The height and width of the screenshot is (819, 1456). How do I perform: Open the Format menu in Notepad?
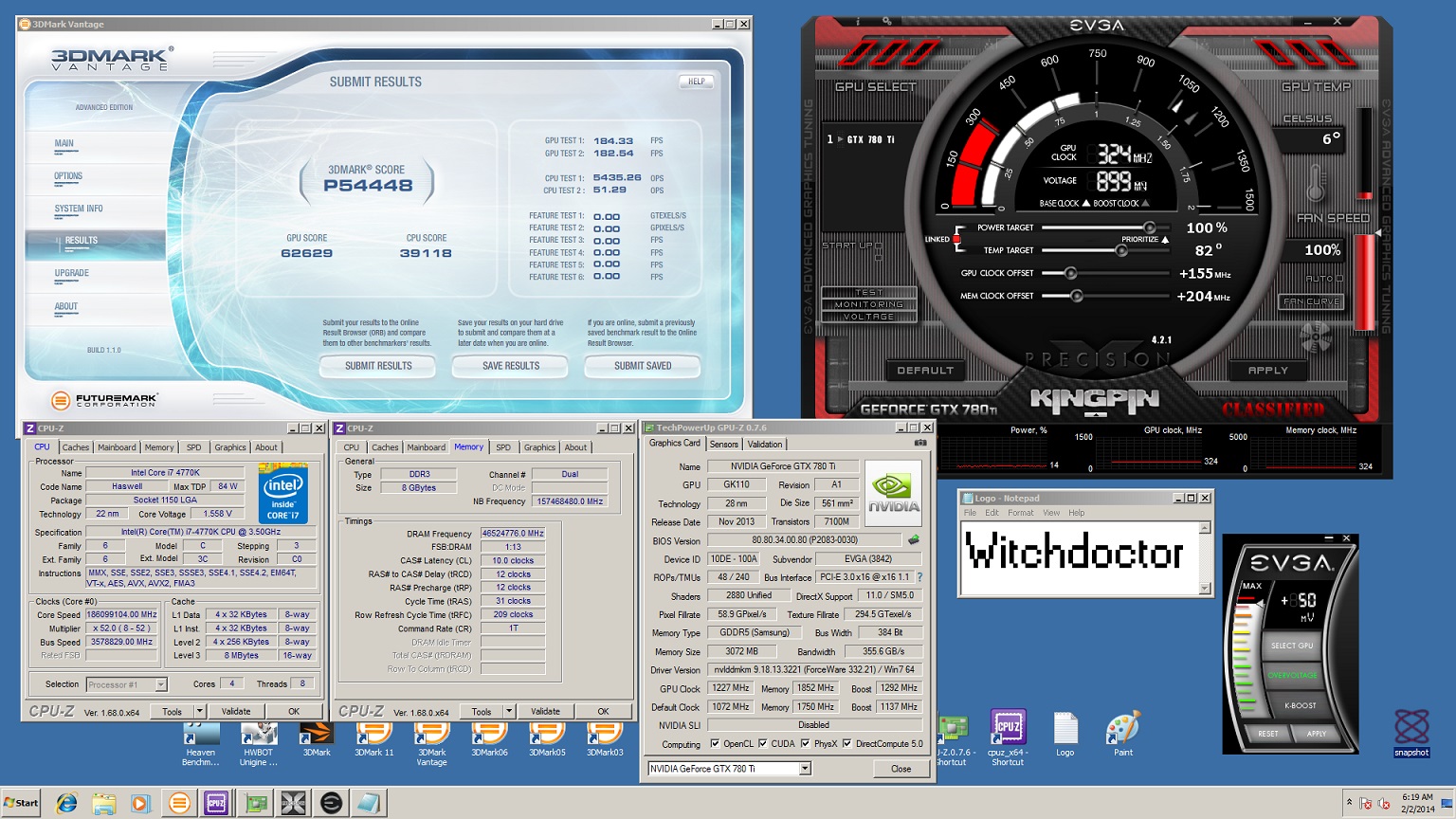pyautogui.click(x=1020, y=513)
